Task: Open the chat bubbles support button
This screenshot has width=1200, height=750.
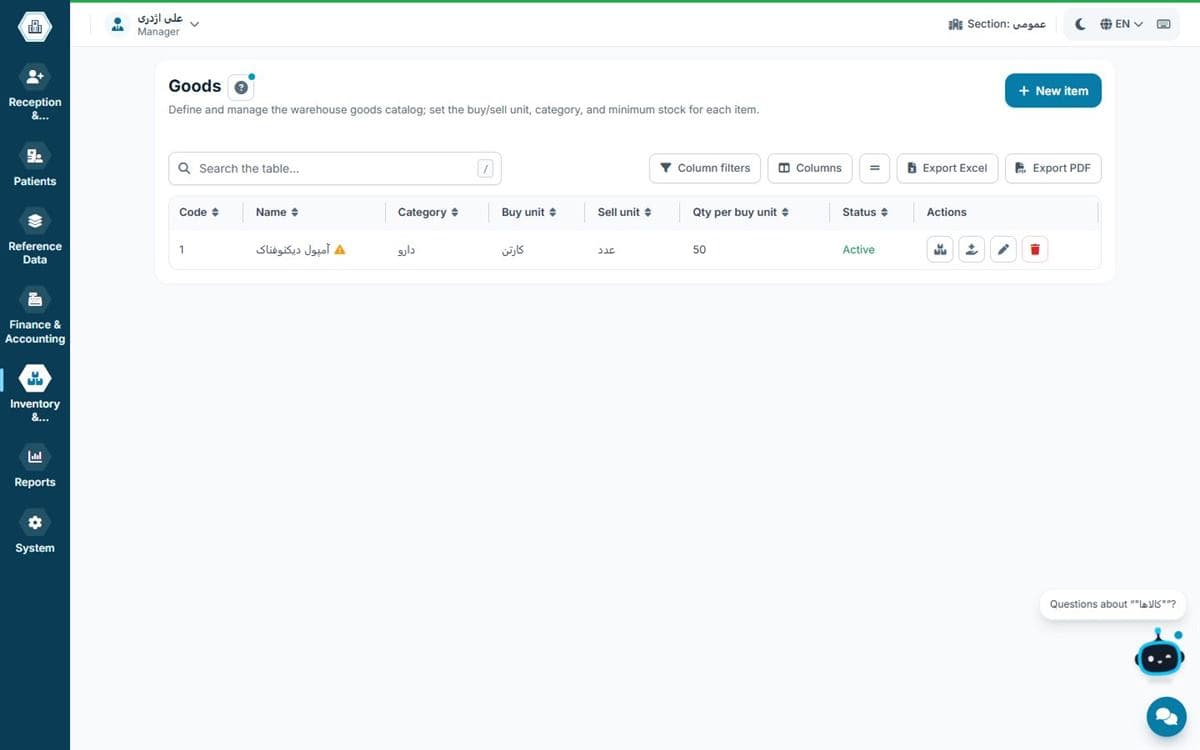Action: pyautogui.click(x=1166, y=716)
